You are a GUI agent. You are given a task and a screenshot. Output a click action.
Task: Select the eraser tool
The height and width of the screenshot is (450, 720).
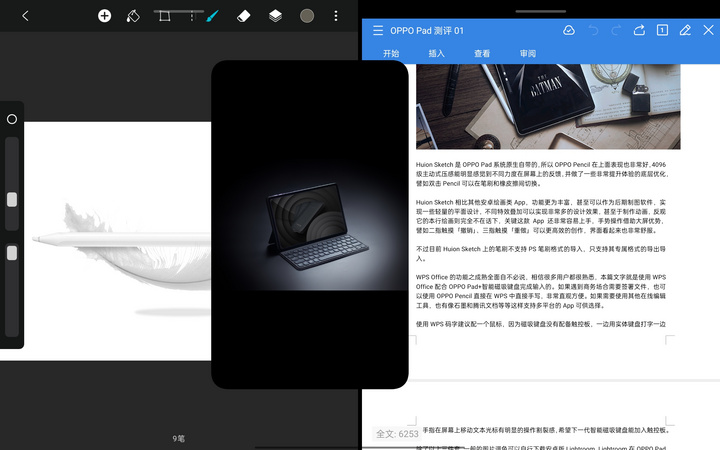(x=243, y=16)
